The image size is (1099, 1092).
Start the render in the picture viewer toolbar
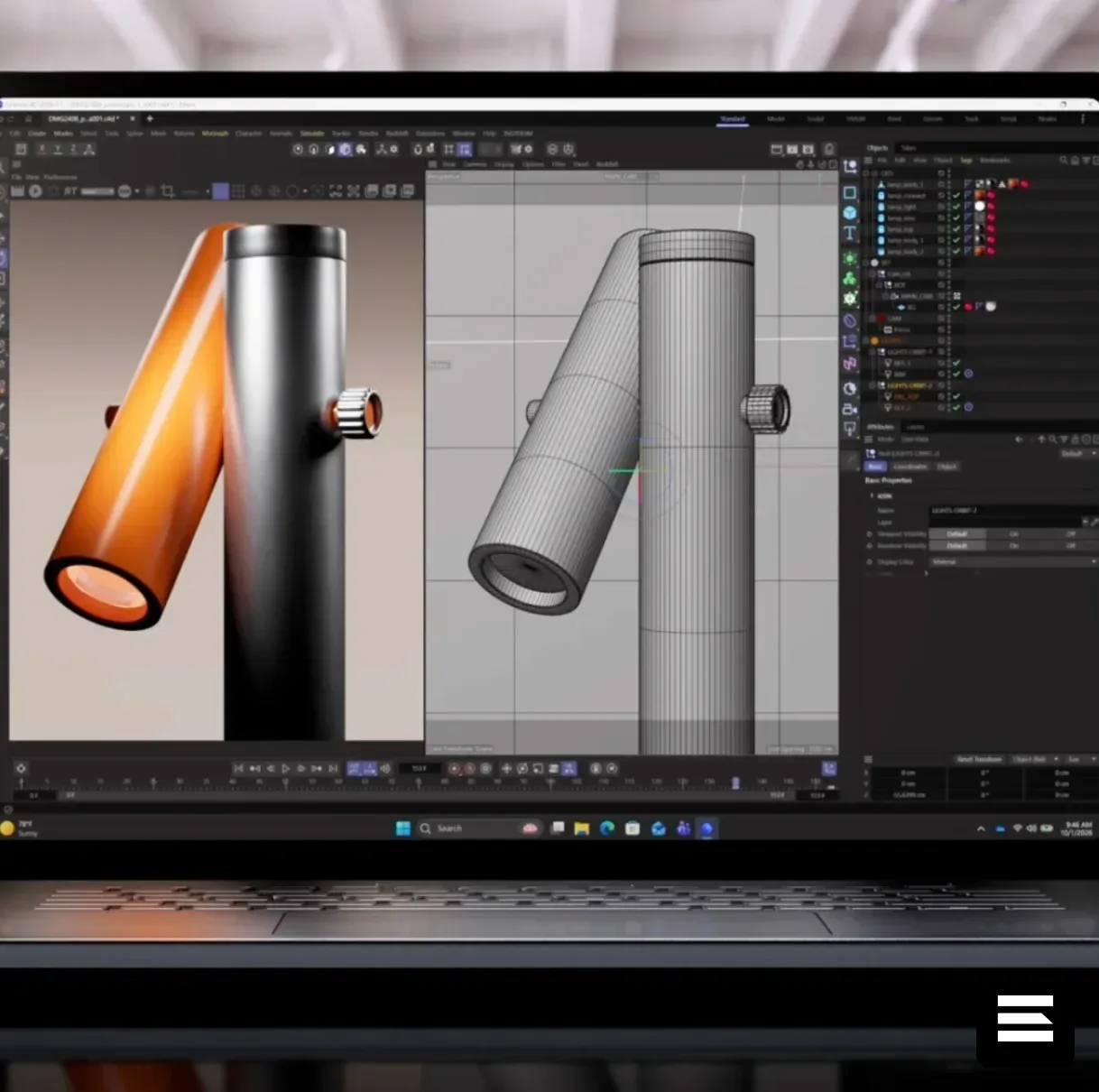(36, 191)
